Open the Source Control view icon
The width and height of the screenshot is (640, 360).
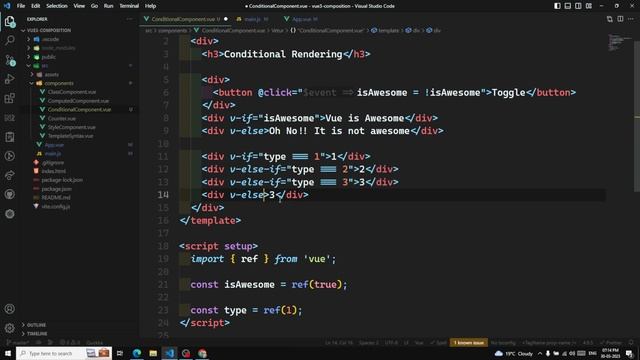pos(10,60)
